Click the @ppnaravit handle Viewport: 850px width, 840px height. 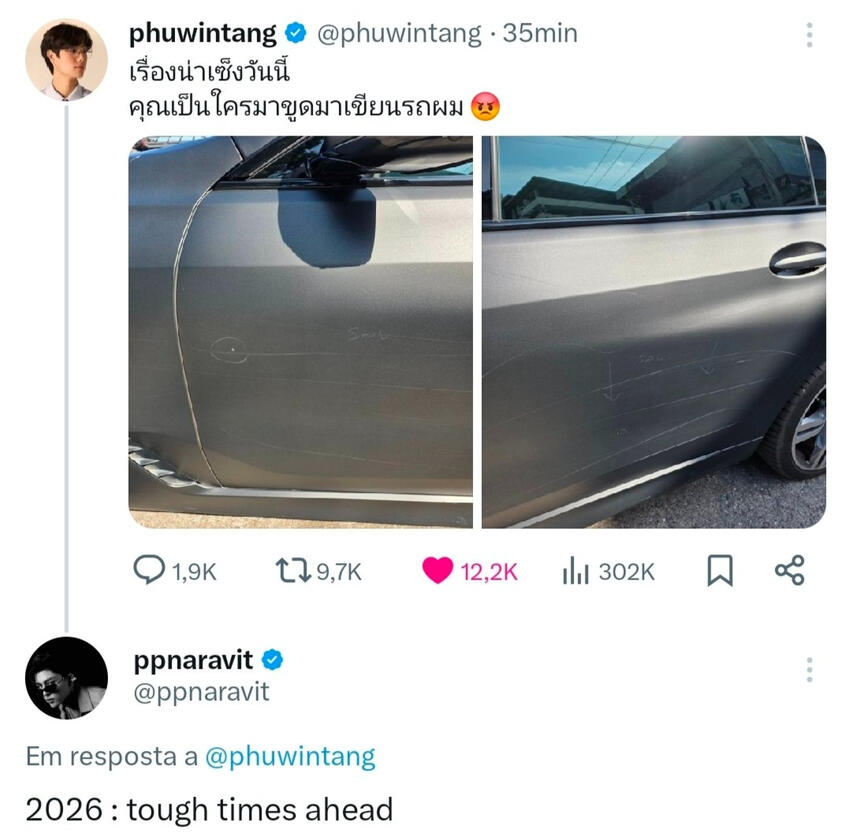pyautogui.click(x=201, y=692)
